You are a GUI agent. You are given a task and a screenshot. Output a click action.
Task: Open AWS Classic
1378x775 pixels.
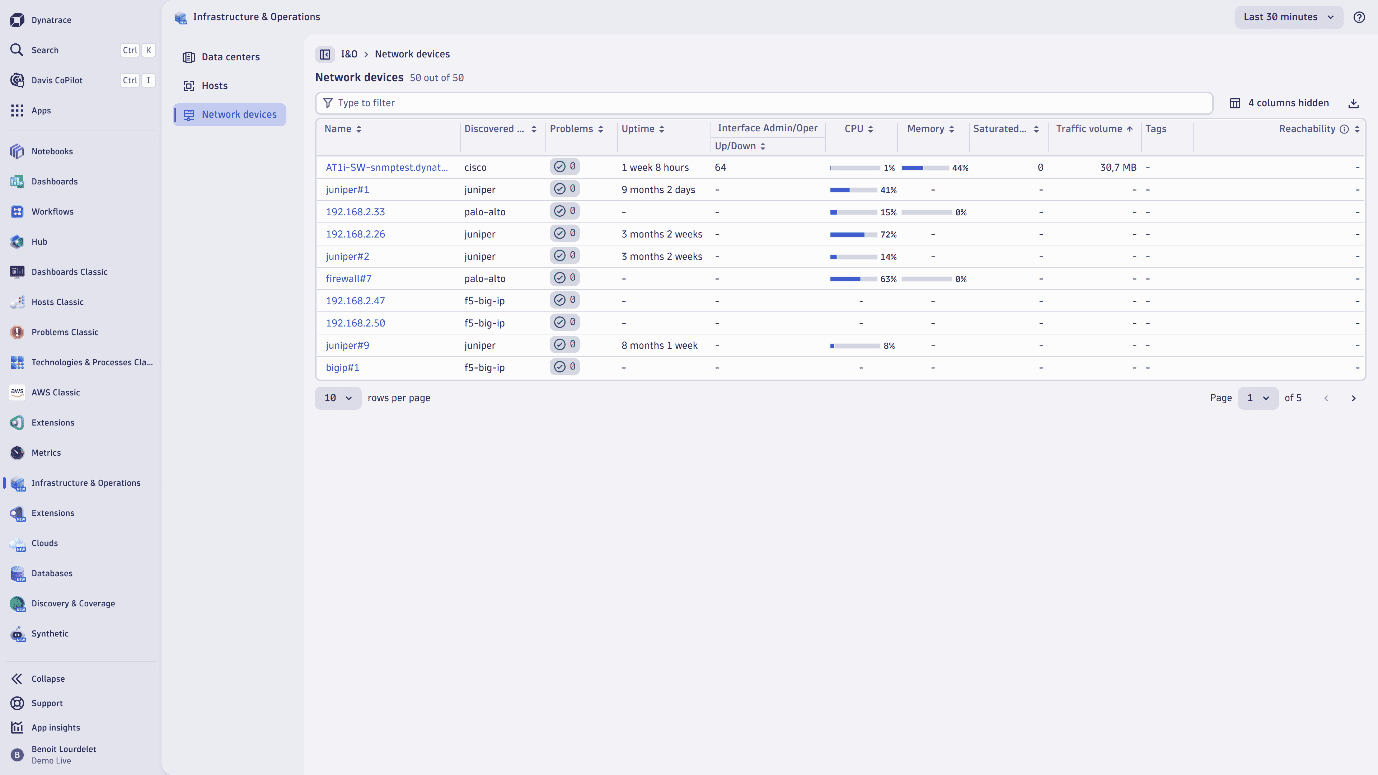(x=55, y=392)
